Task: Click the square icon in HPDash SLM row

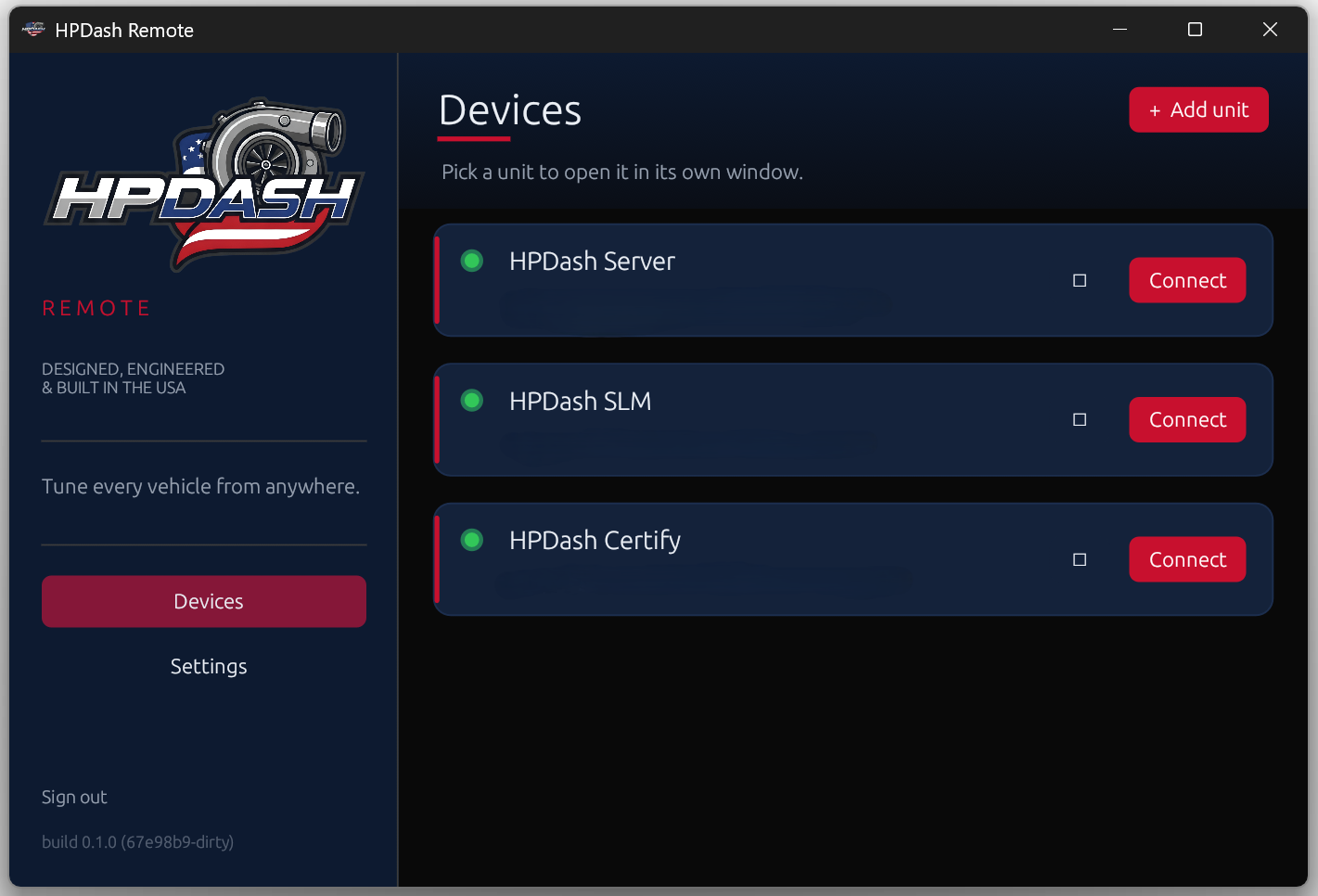Action: (1080, 419)
